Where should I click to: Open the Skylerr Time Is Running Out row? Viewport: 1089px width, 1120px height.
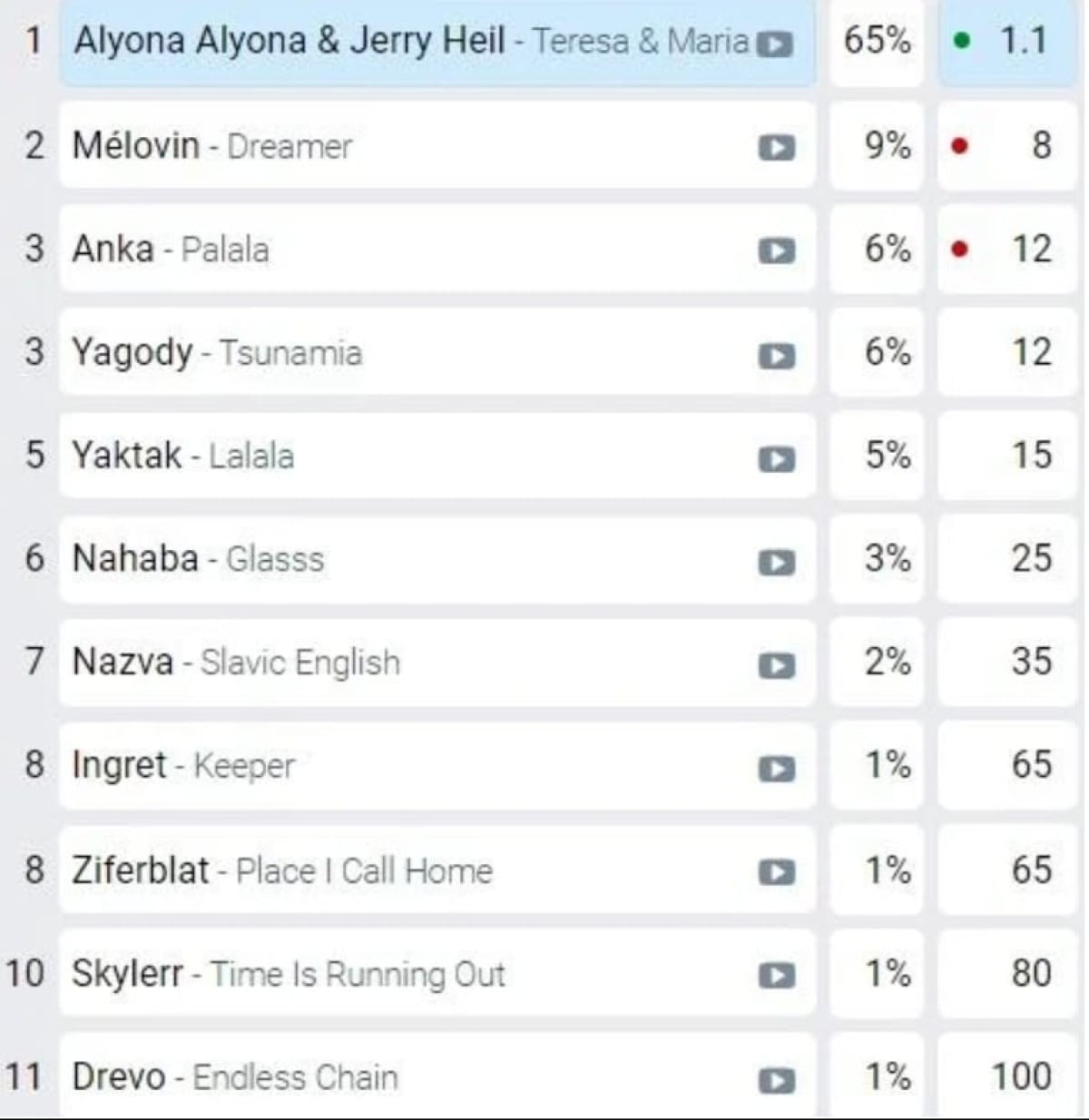tap(437, 973)
